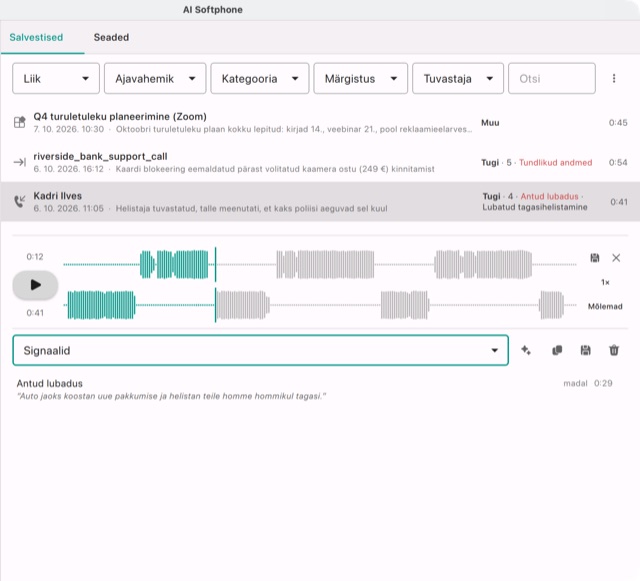Expand the Märgistus dropdown
The height and width of the screenshot is (581, 640).
coord(360,78)
